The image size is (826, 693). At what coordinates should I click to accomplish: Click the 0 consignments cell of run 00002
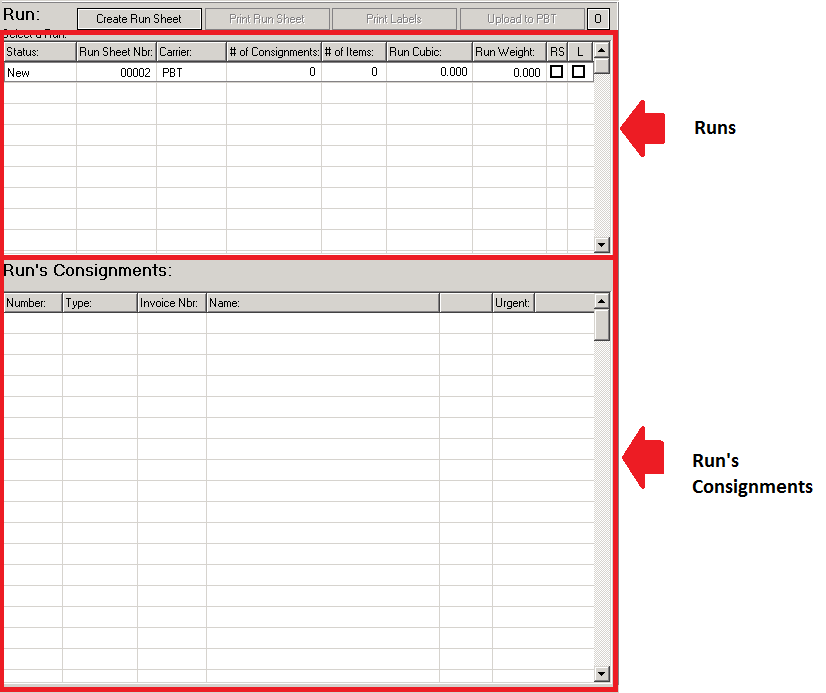274,72
